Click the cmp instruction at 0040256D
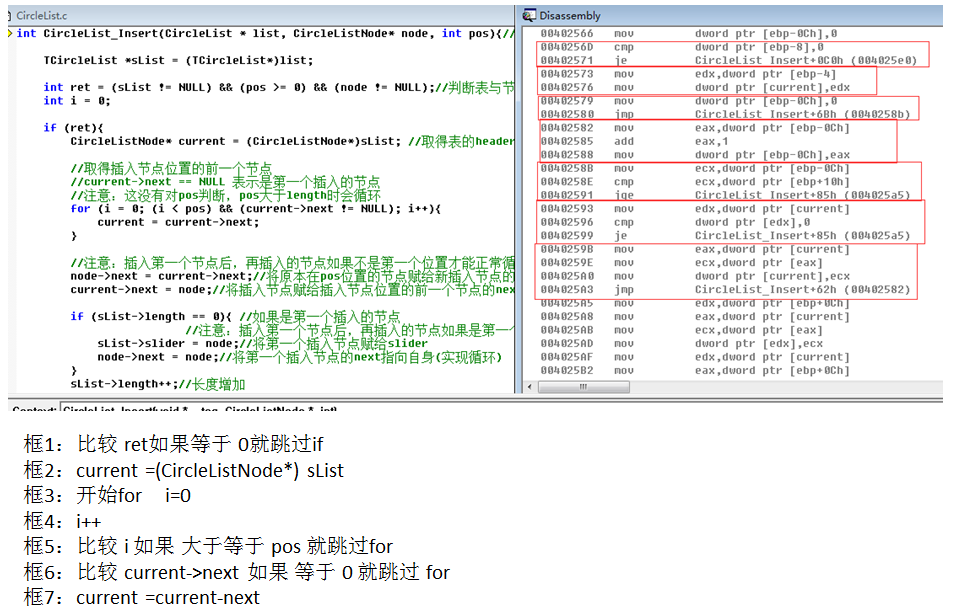The height and width of the screenshot is (610, 960). (681, 47)
